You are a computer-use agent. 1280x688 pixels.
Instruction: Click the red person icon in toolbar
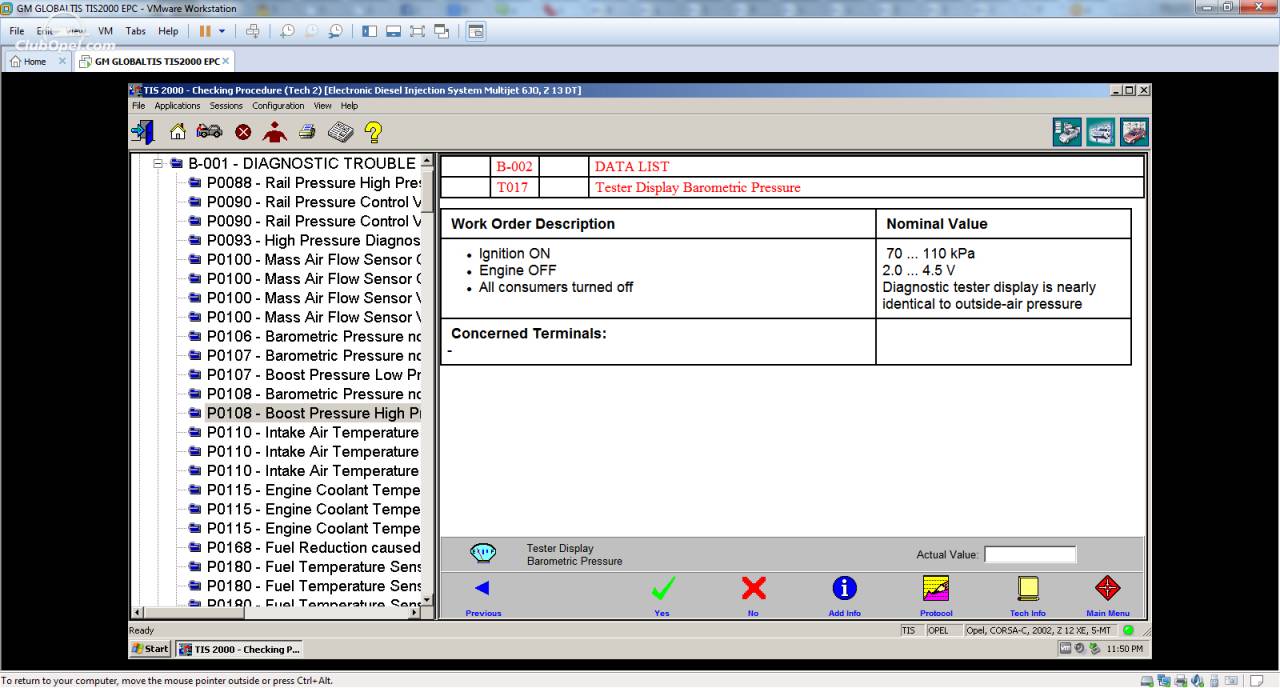[x=274, y=131]
